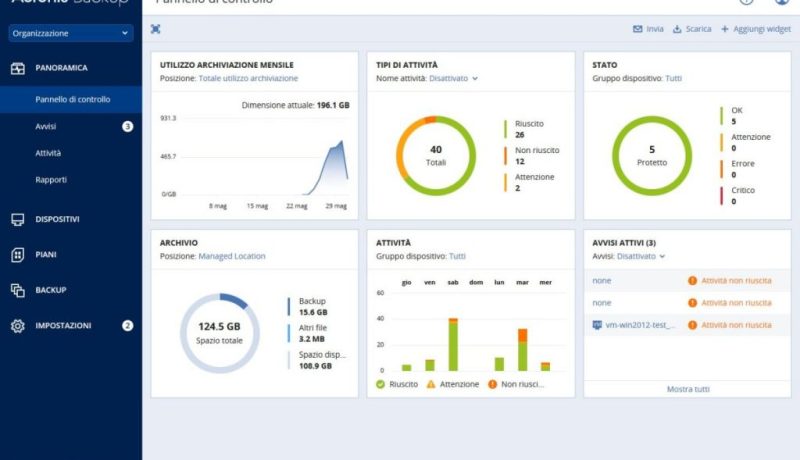Click the Avvisi badge showing 3
This screenshot has width=800, height=460.
(x=128, y=126)
